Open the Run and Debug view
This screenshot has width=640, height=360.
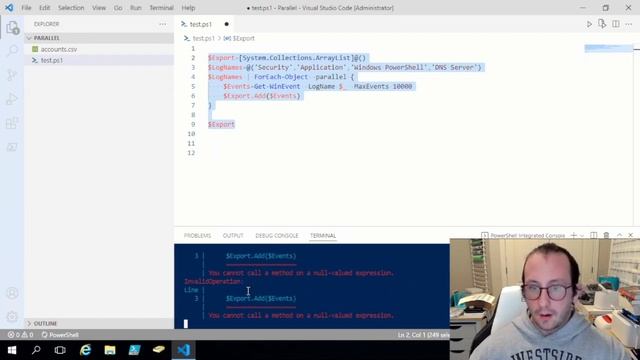[12, 99]
